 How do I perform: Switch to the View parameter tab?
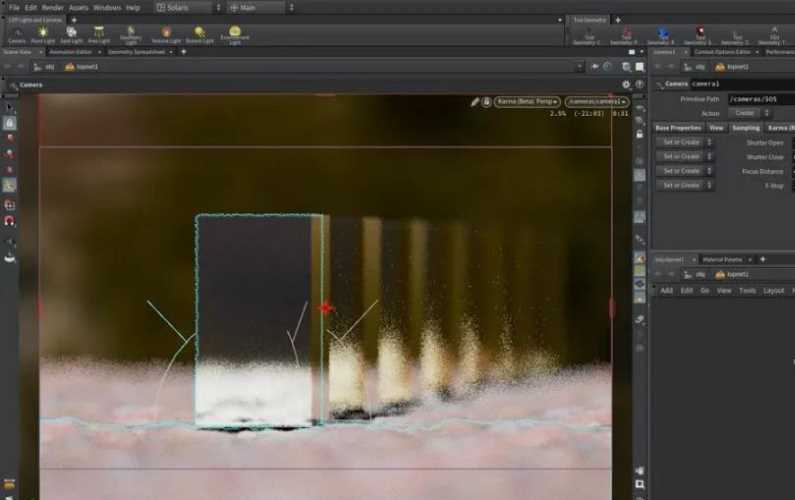tap(716, 128)
